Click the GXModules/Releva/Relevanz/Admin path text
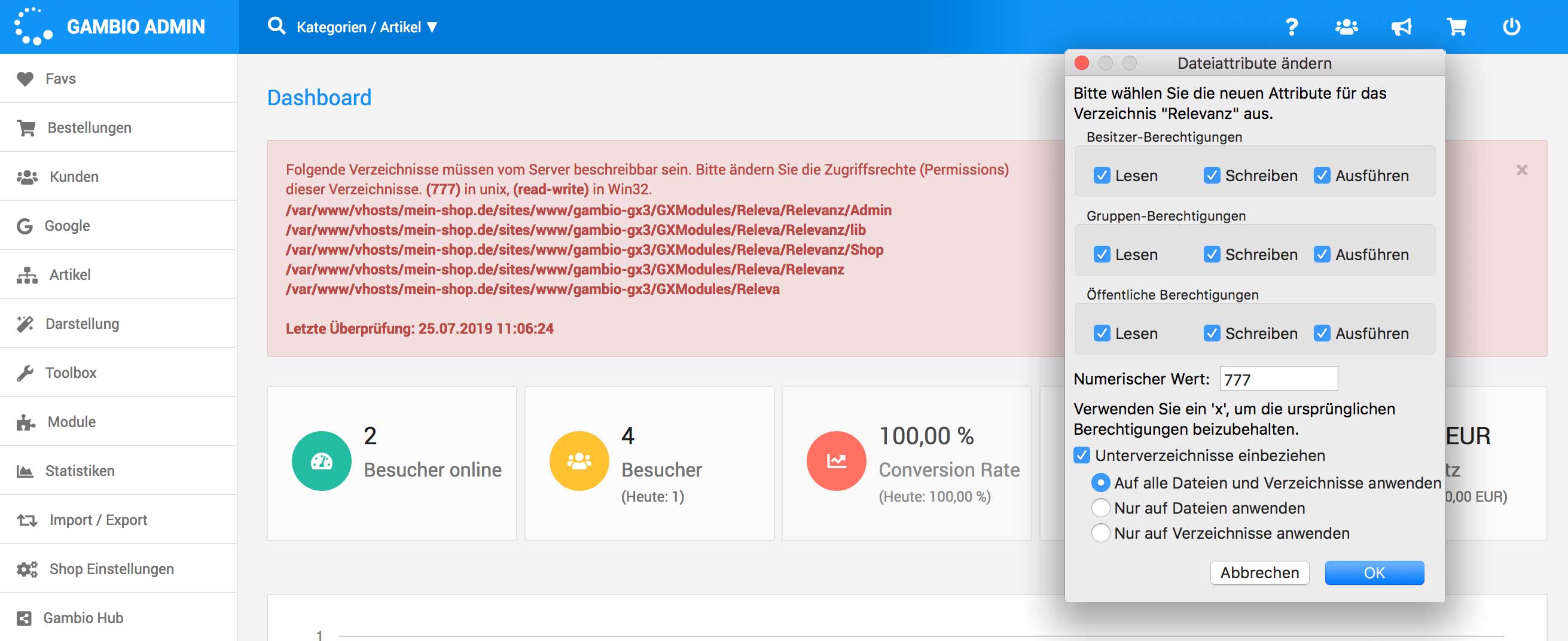This screenshot has width=1568, height=641. click(x=588, y=210)
